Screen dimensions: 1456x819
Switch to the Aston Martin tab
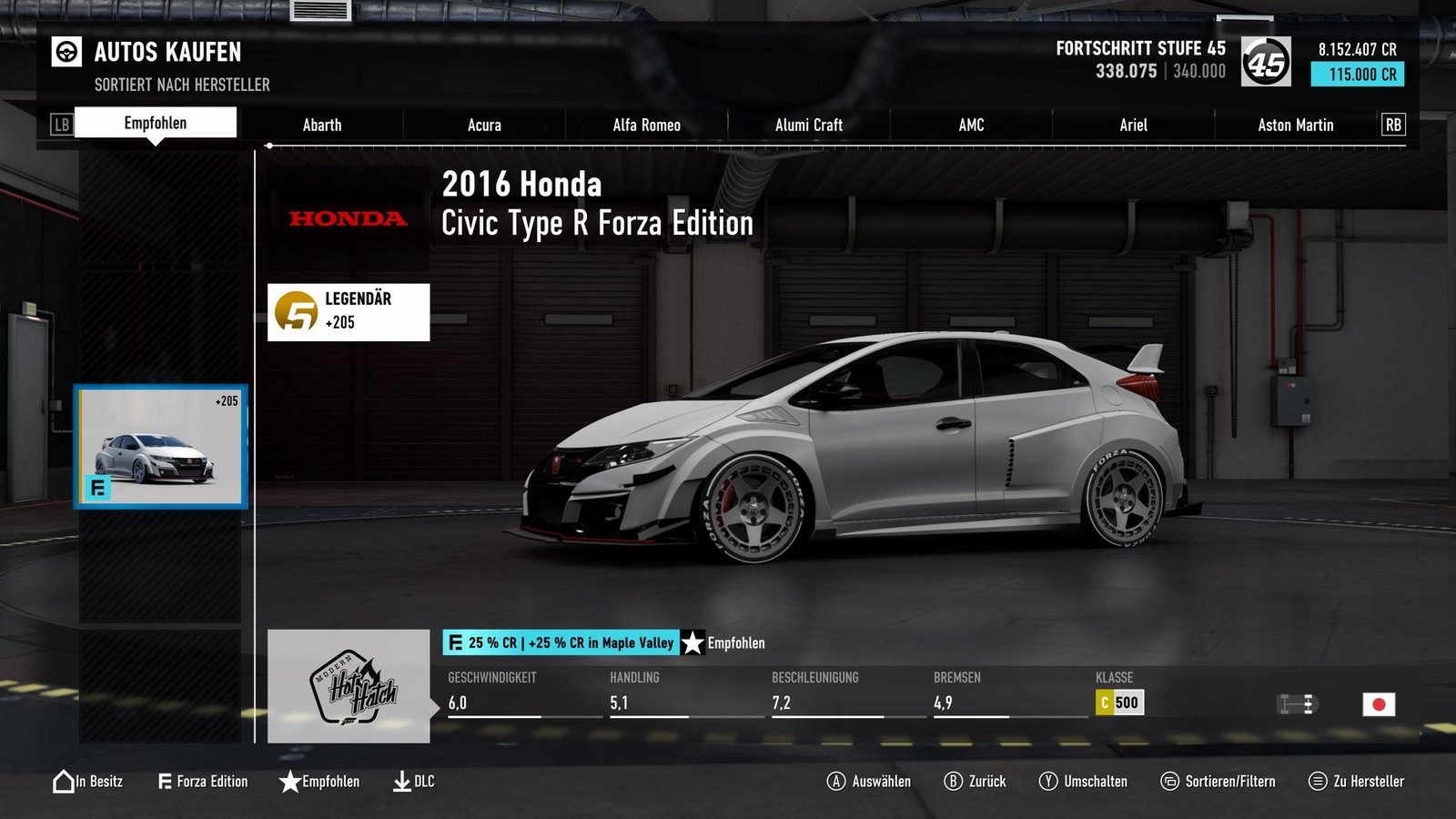click(1296, 125)
